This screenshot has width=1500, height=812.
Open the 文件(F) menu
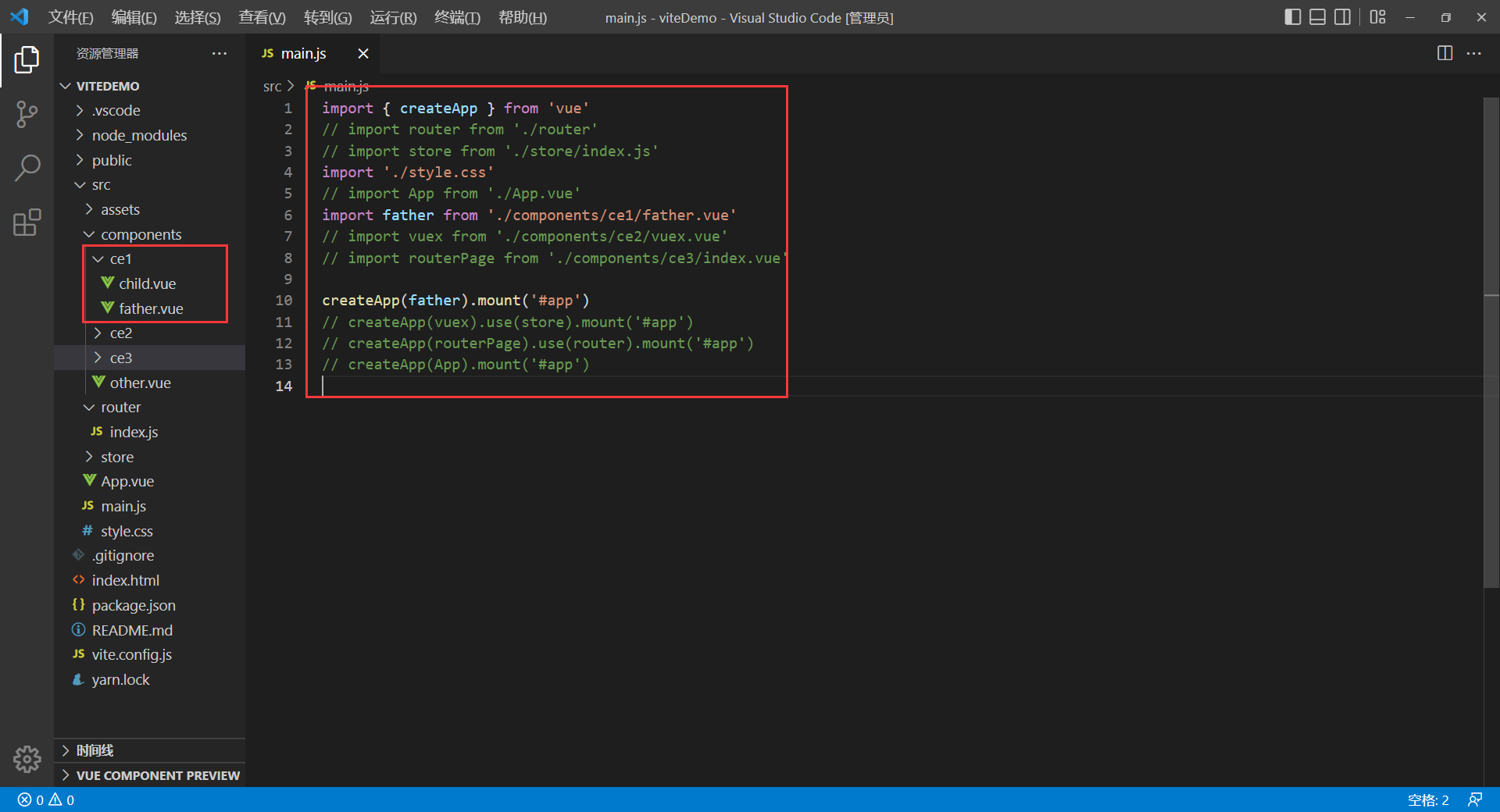[70, 17]
